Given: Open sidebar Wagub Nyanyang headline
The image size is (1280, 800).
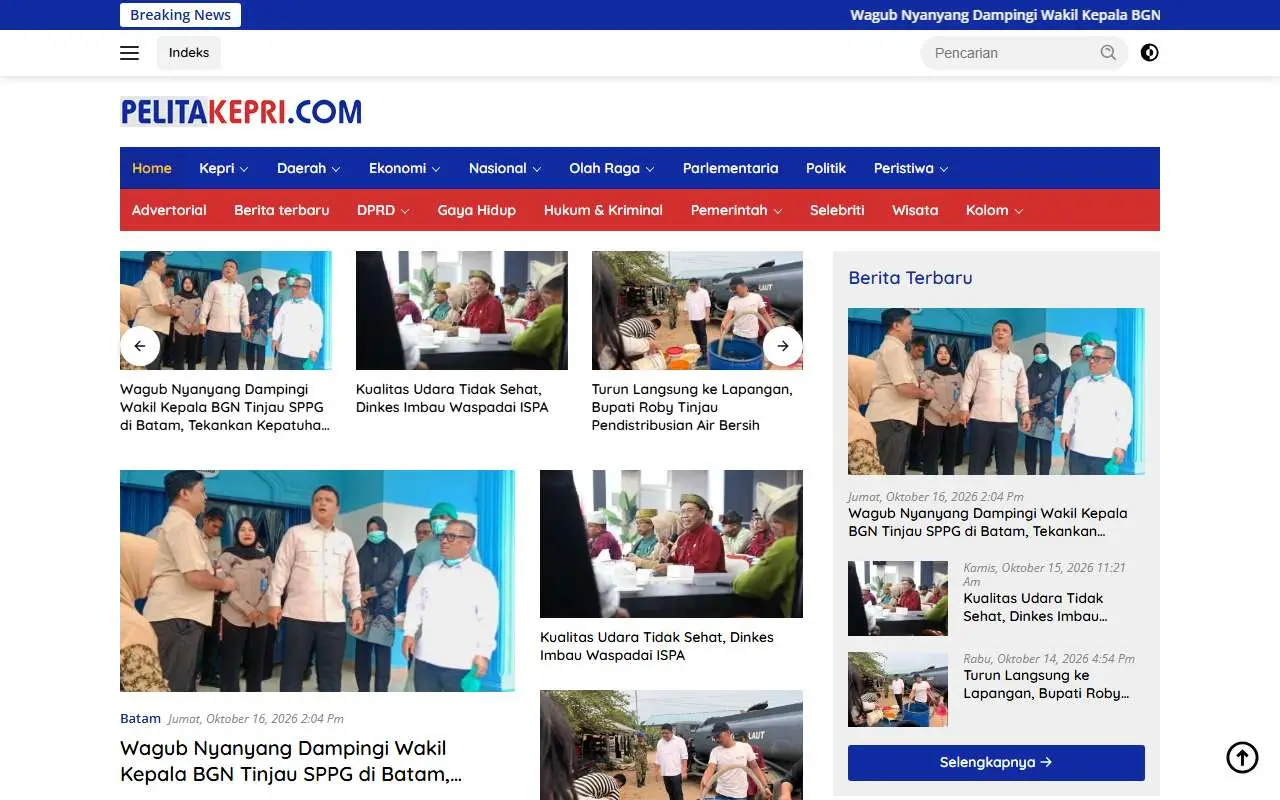Looking at the screenshot, I should pos(988,522).
